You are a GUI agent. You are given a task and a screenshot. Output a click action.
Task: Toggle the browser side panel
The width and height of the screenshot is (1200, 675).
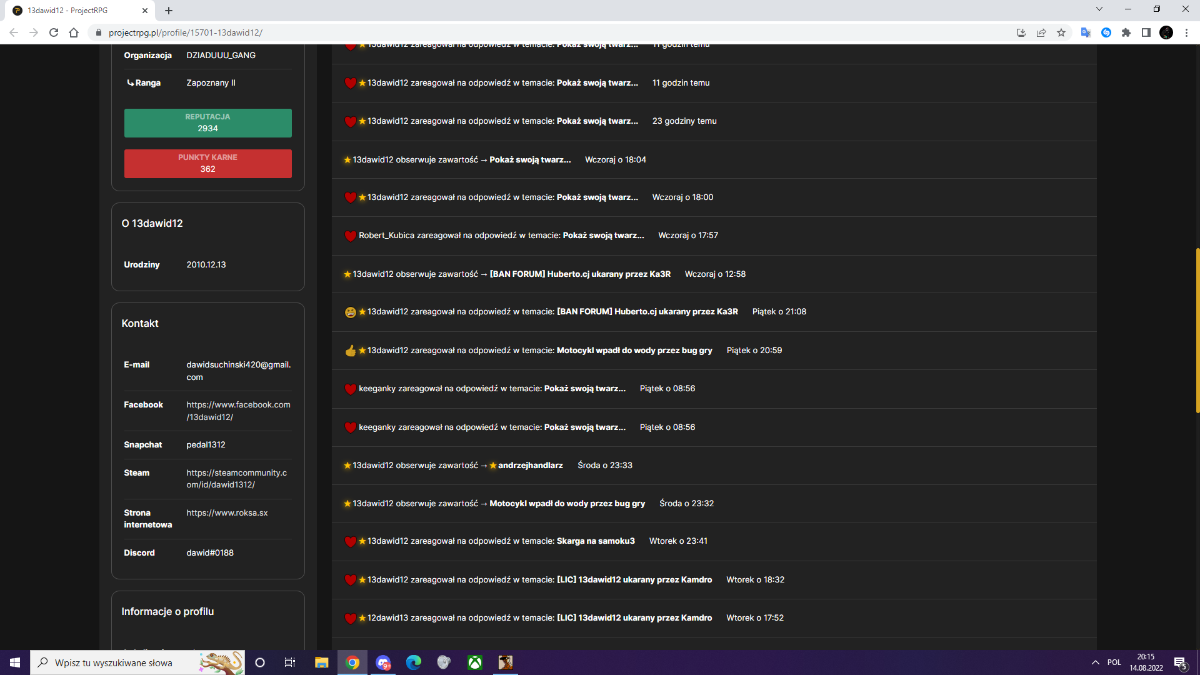pyautogui.click(x=1146, y=32)
